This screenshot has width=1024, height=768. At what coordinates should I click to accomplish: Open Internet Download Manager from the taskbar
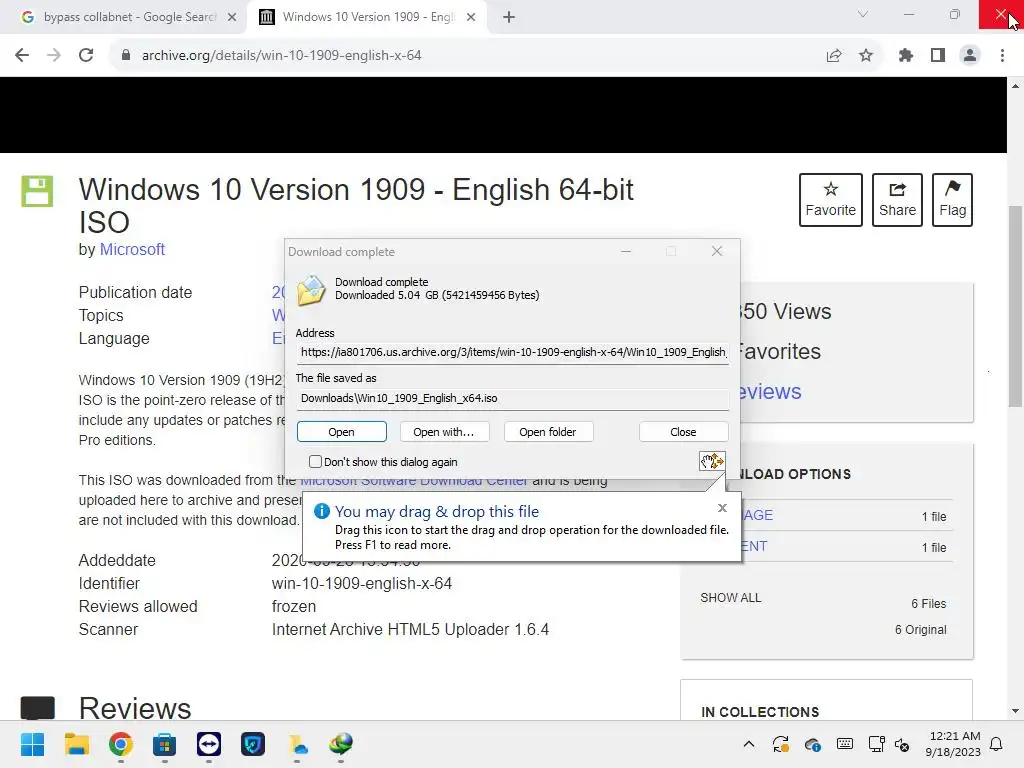[341, 744]
